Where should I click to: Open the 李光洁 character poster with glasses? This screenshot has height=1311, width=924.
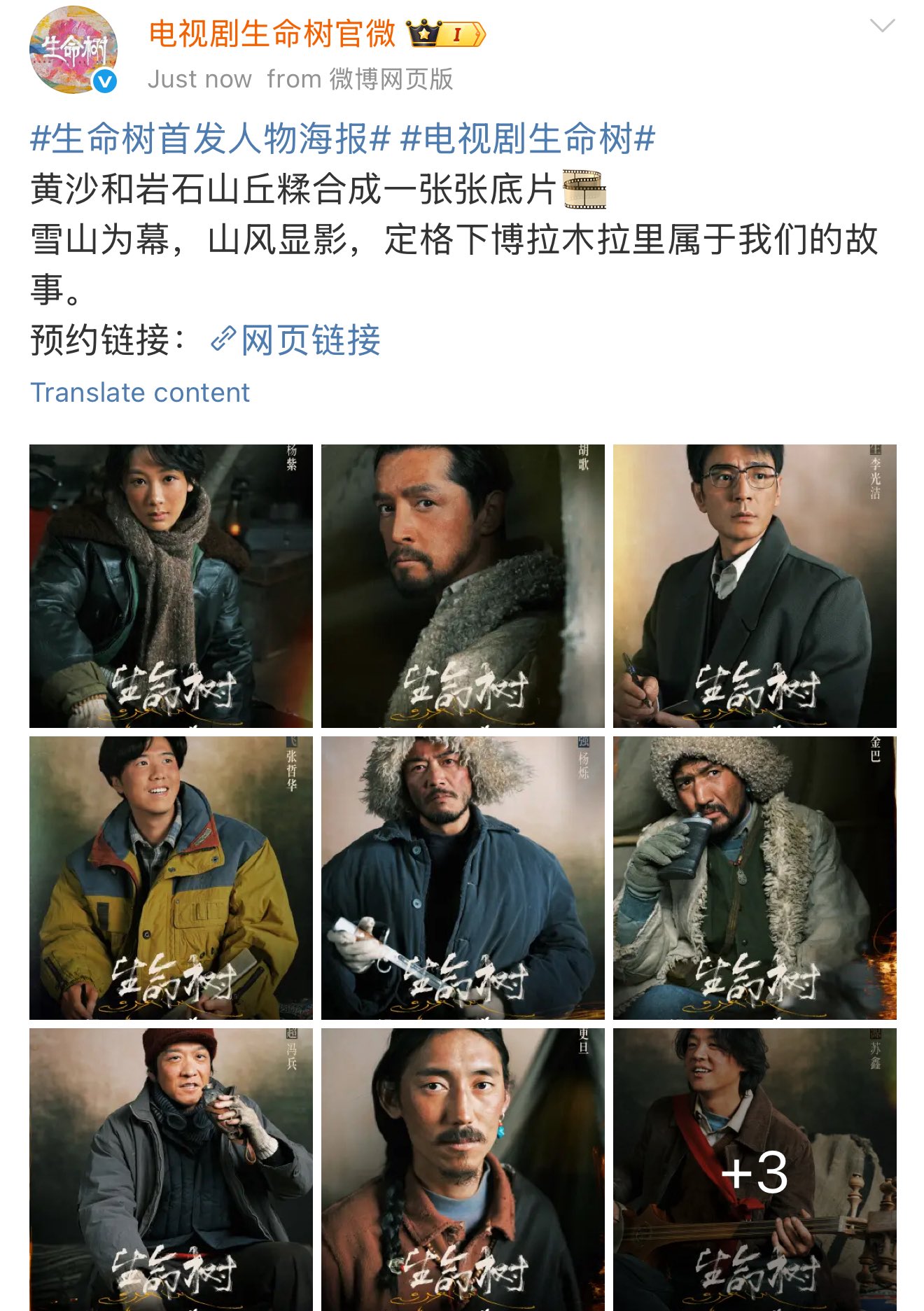pos(755,586)
